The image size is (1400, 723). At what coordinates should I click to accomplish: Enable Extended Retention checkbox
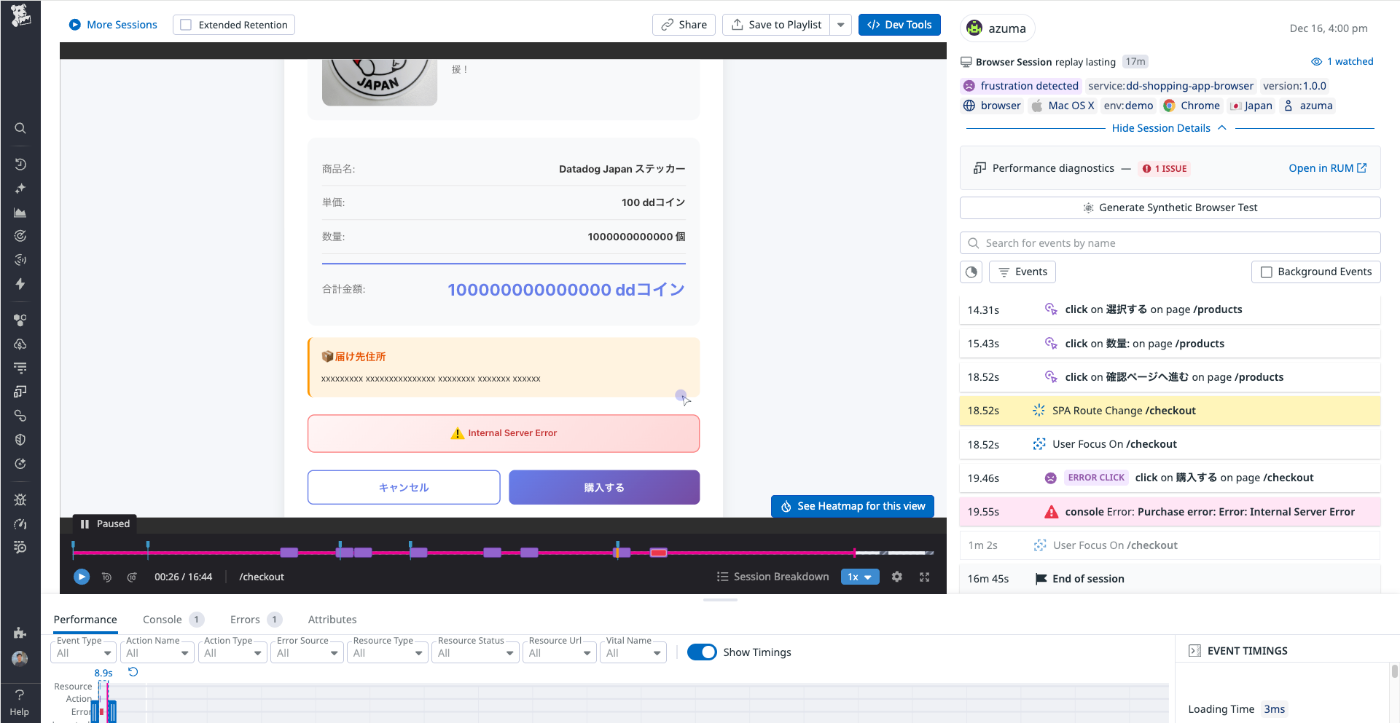[186, 25]
